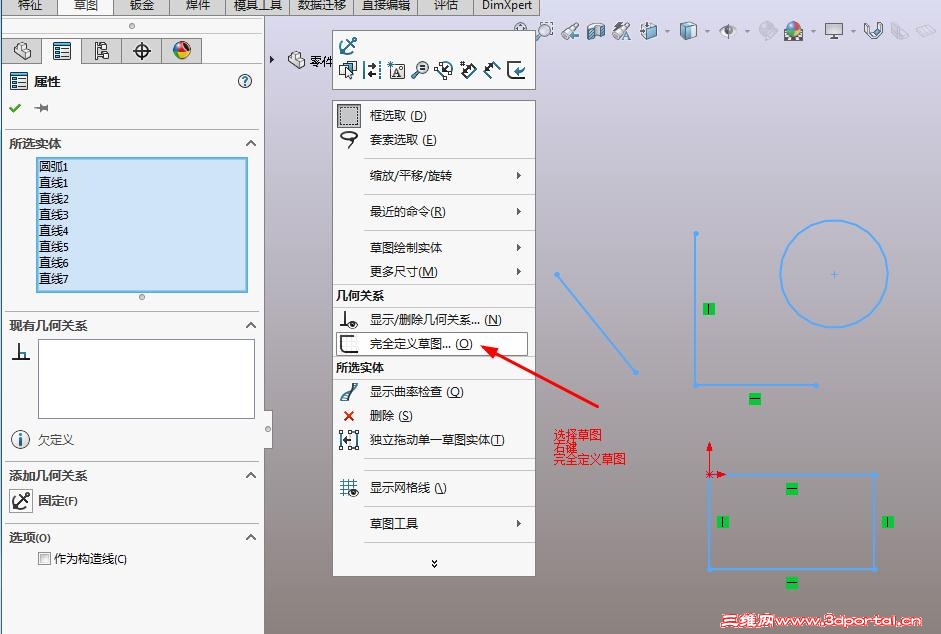Open the View Orientation dropdown arrow
Screen dimensions: 941x634
[x=667, y=31]
